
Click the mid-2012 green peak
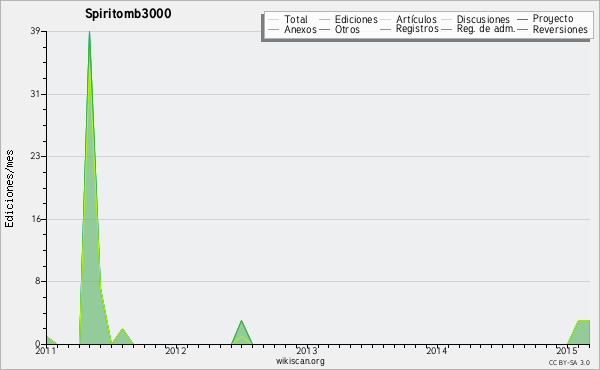241,321
